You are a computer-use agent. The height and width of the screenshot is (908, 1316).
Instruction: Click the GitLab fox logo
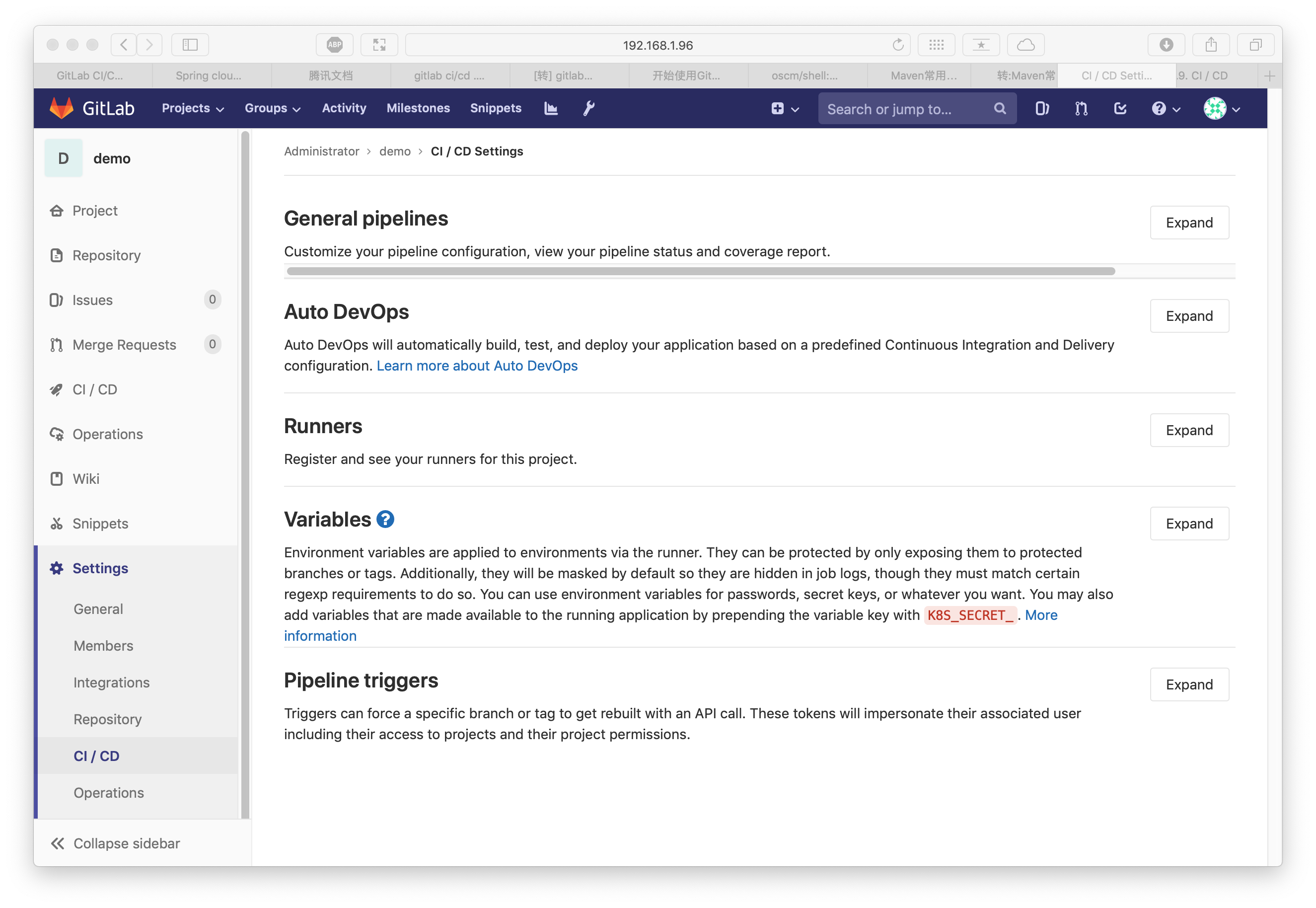pyautogui.click(x=62, y=108)
